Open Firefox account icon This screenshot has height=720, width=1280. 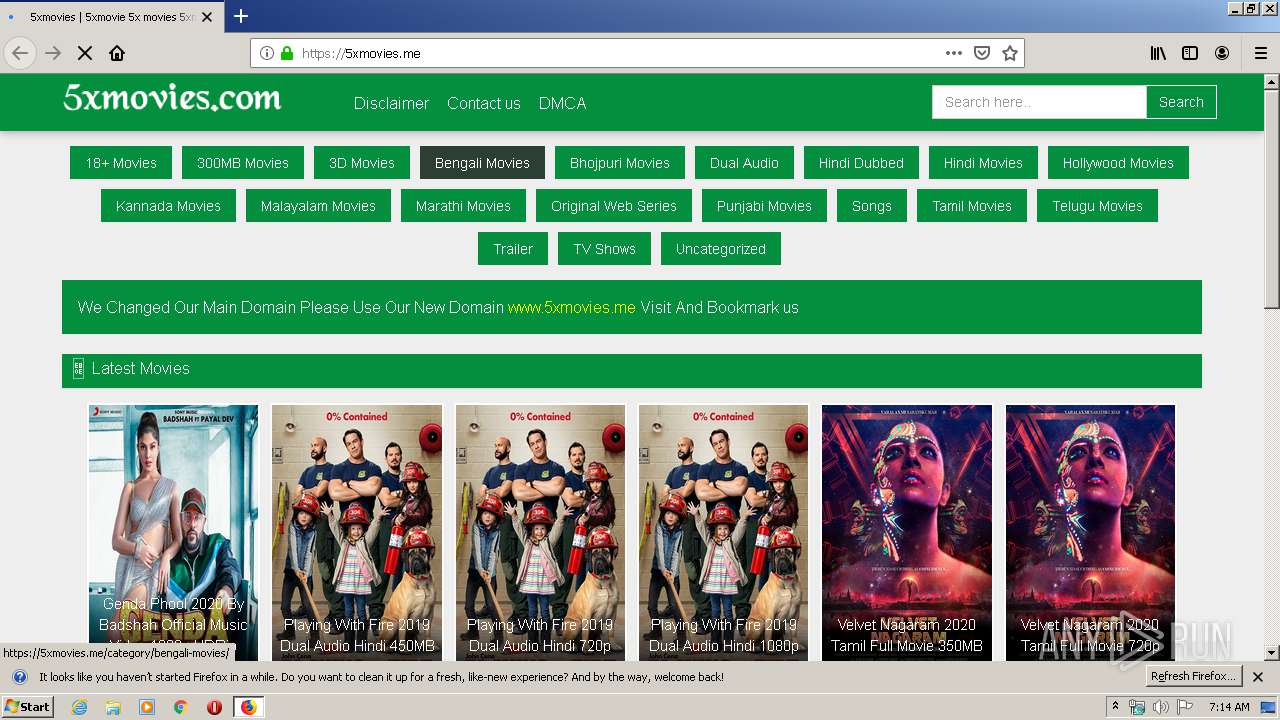[x=1222, y=53]
